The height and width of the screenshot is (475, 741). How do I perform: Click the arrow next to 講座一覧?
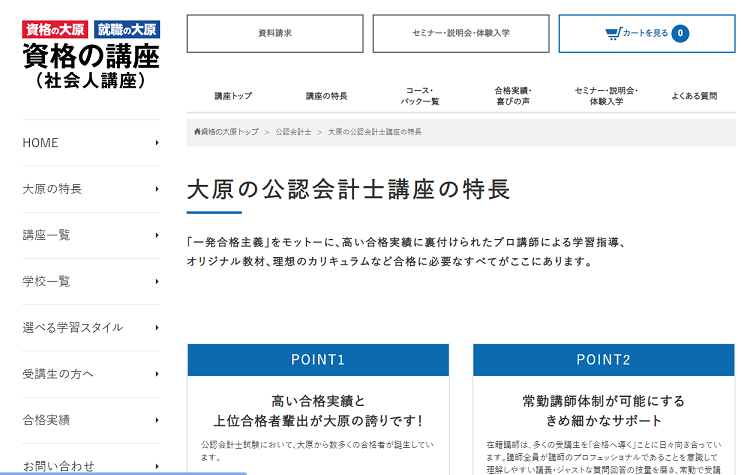click(x=157, y=235)
